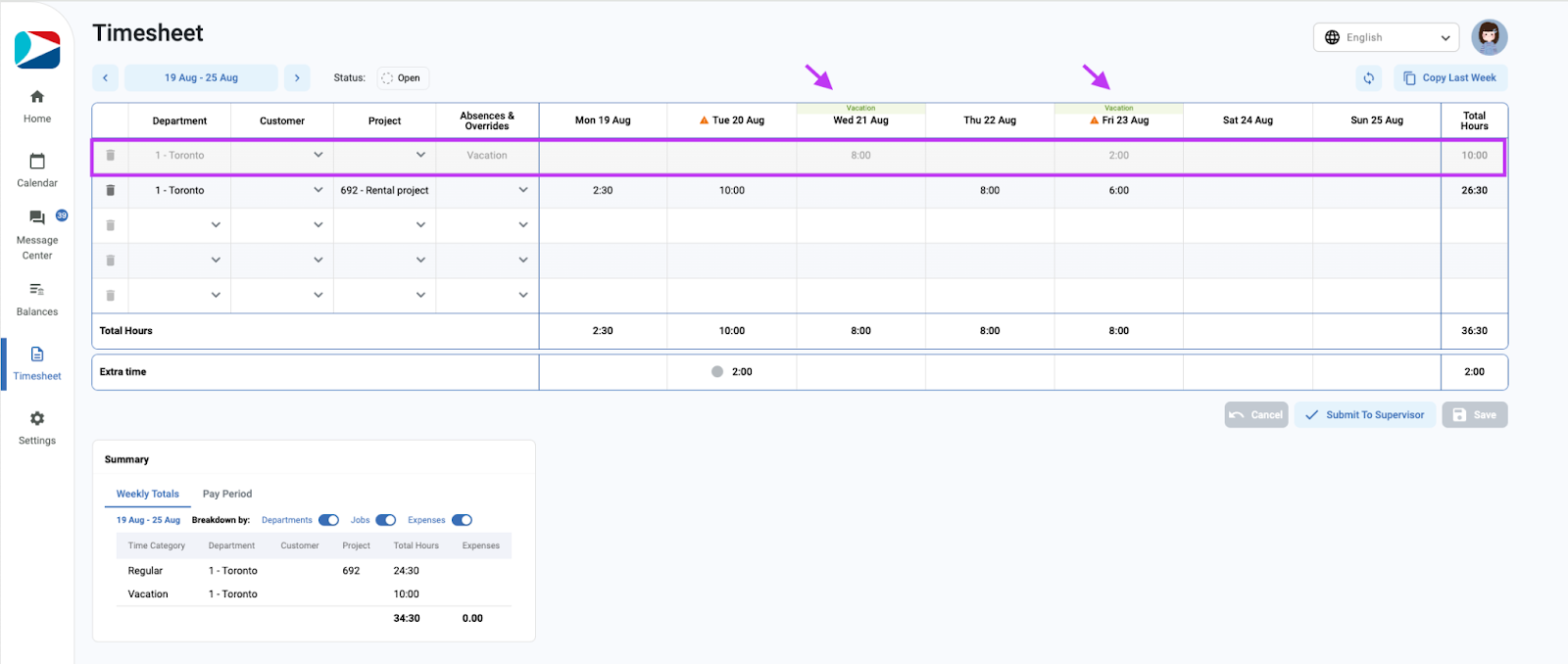This screenshot has height=664, width=1568.
Task: Go to previous week arrow
Action: pyautogui.click(x=105, y=77)
